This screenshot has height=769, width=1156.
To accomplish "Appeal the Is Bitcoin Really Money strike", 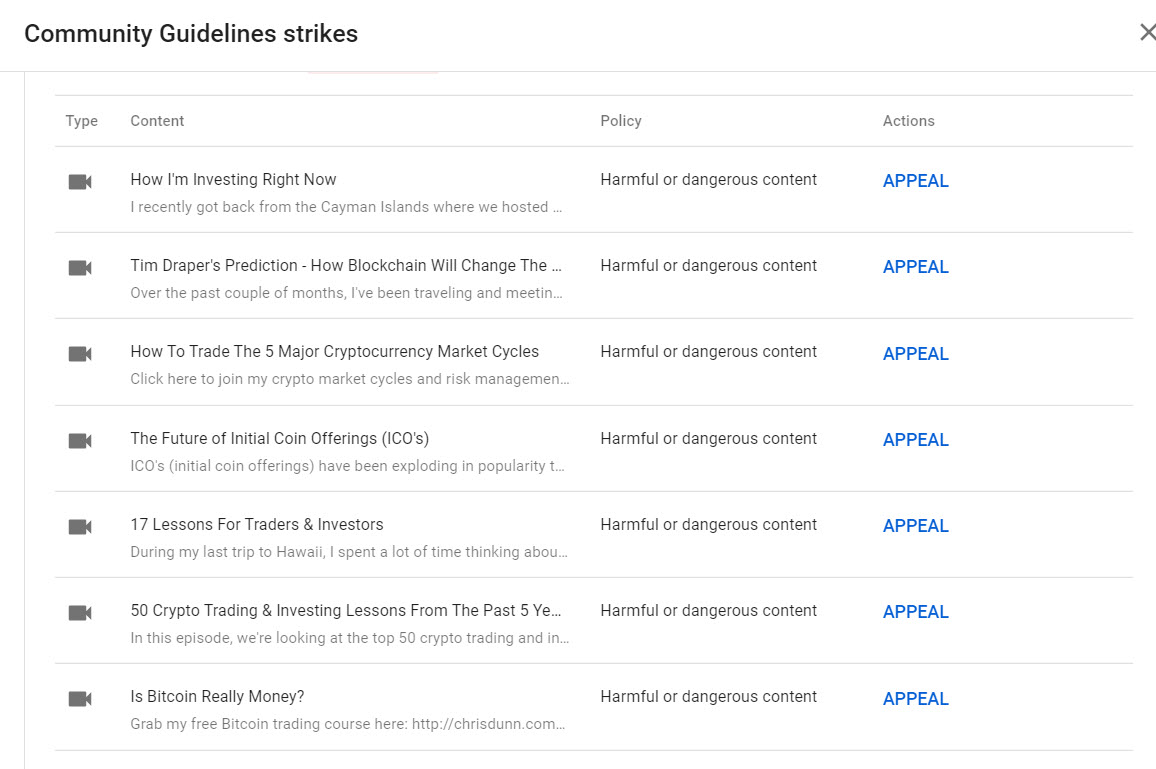I will point(915,699).
